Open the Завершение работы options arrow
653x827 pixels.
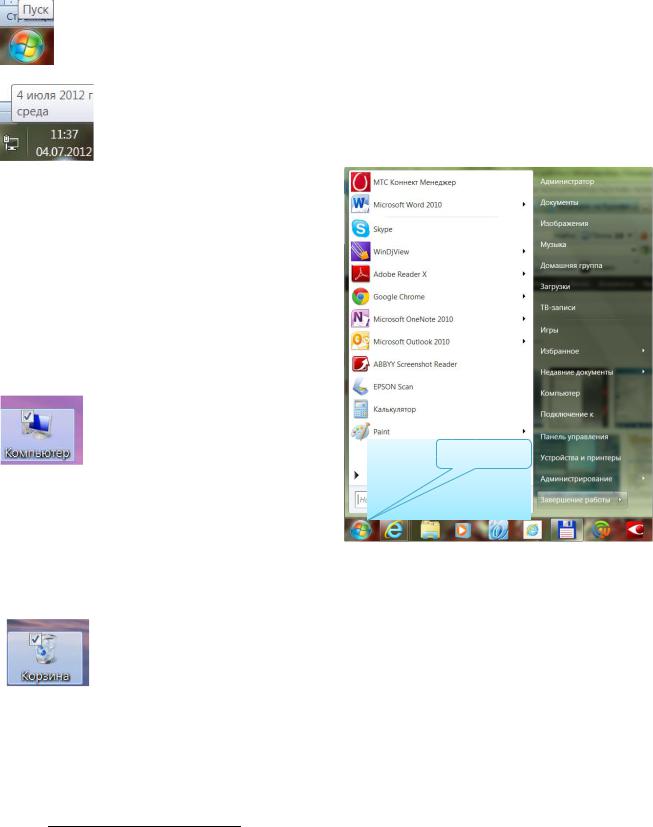(620, 499)
